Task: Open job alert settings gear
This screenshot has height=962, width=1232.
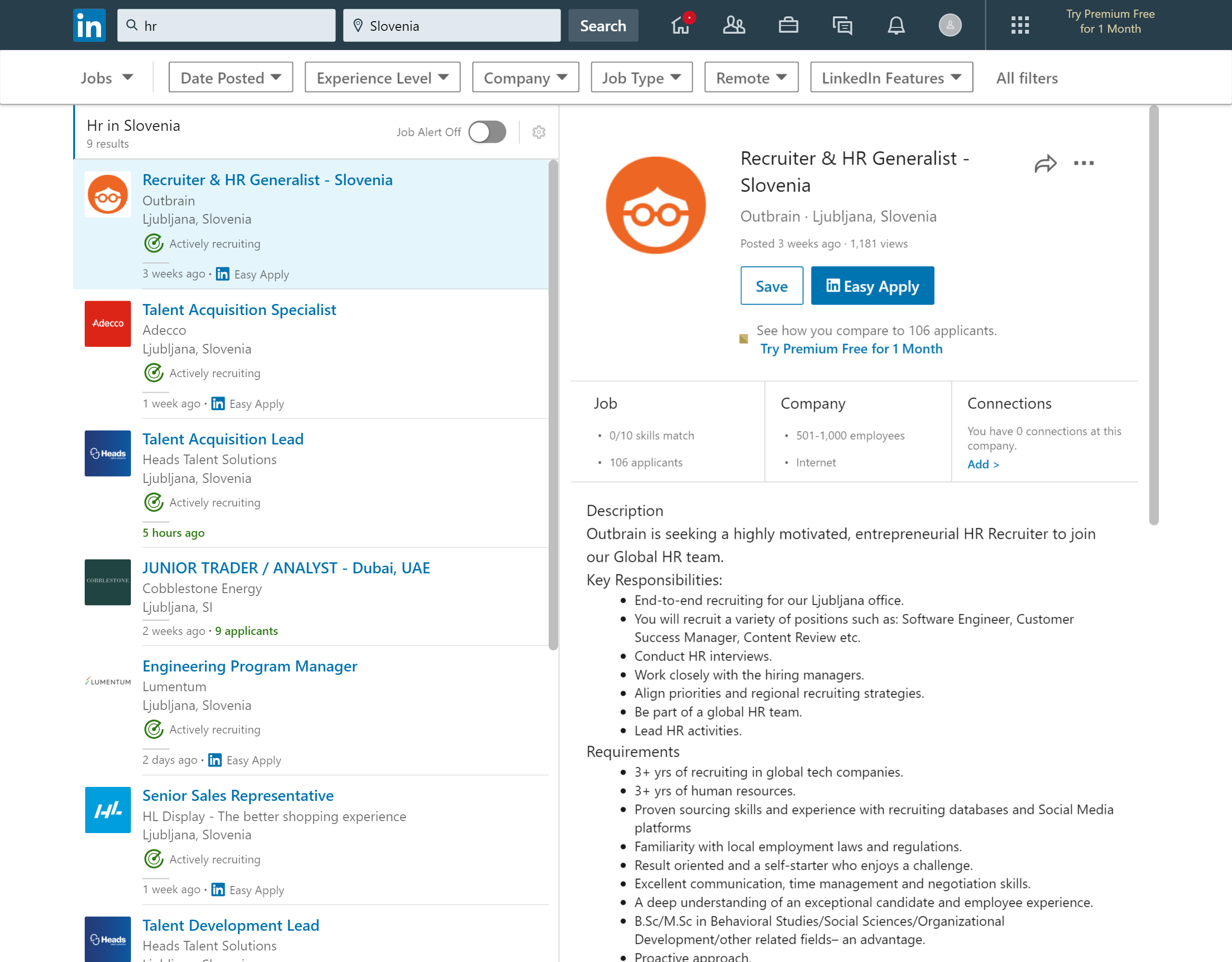Action: [539, 132]
